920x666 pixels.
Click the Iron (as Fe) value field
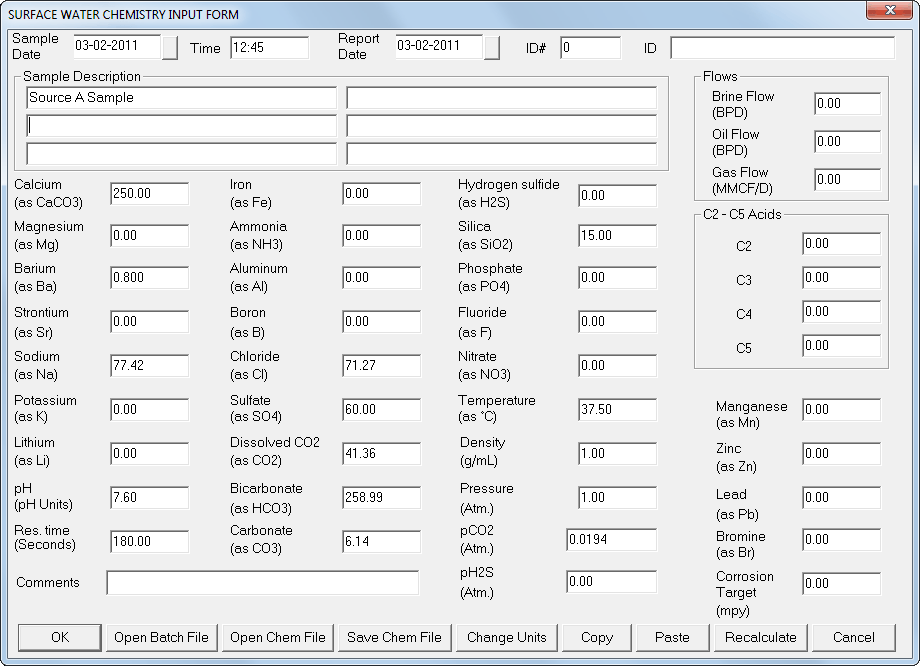coord(381,194)
